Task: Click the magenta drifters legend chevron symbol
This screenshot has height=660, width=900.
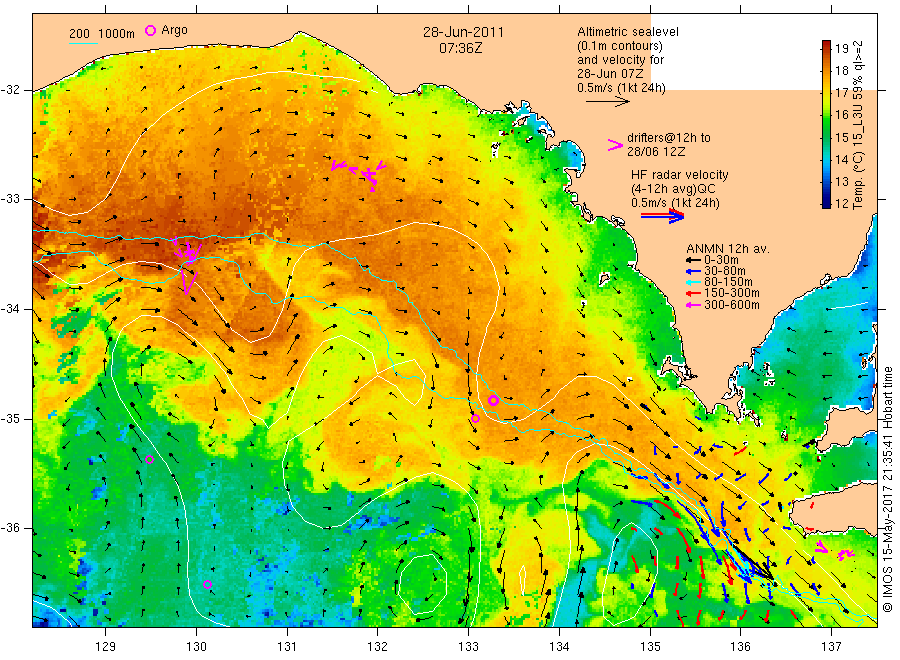Action: tap(615, 145)
